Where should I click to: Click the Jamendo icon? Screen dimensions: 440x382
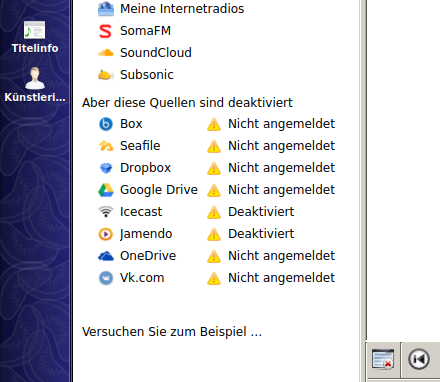coord(106,234)
